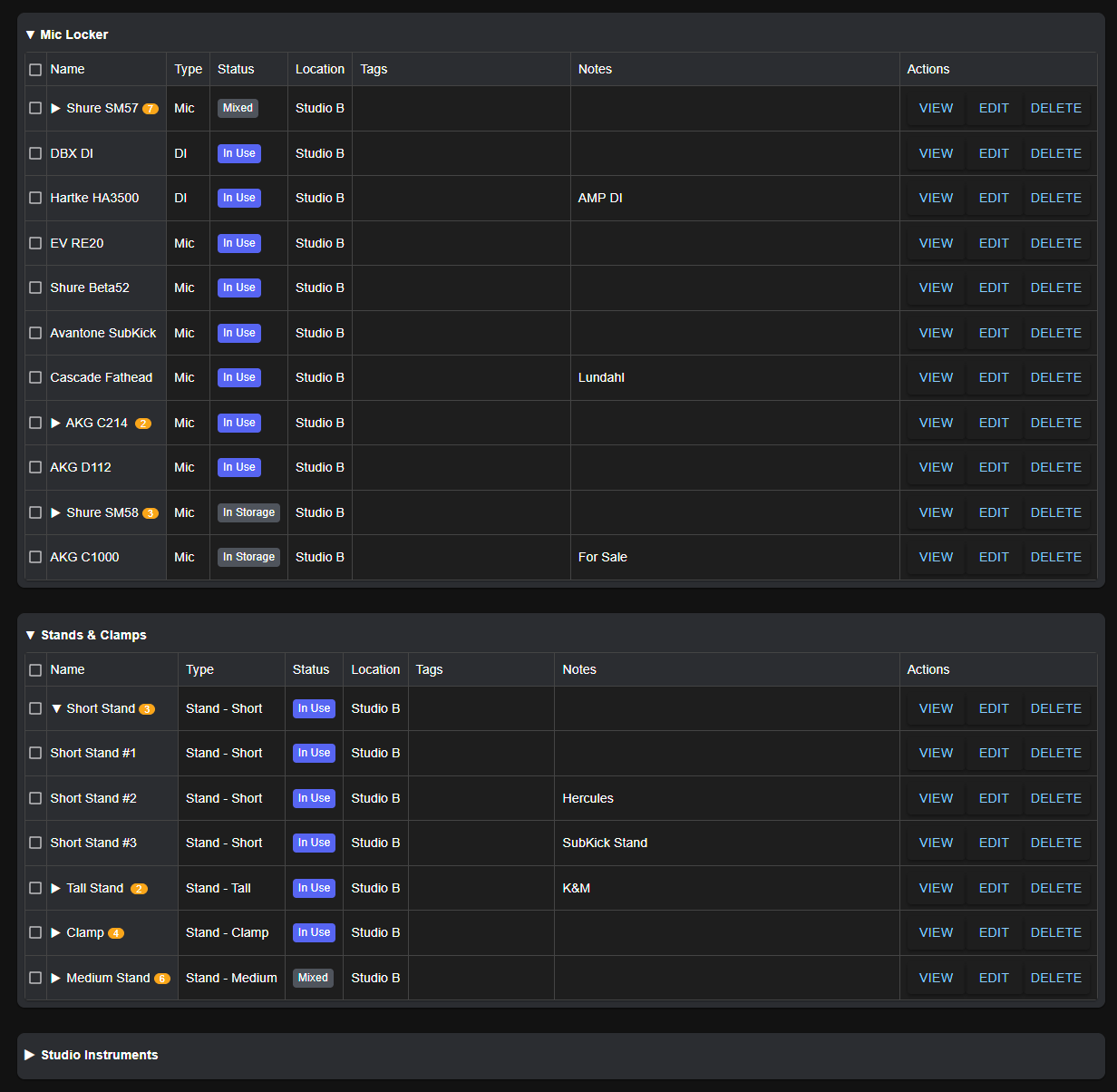Check the checkbox for Short Stand #2

click(x=35, y=798)
